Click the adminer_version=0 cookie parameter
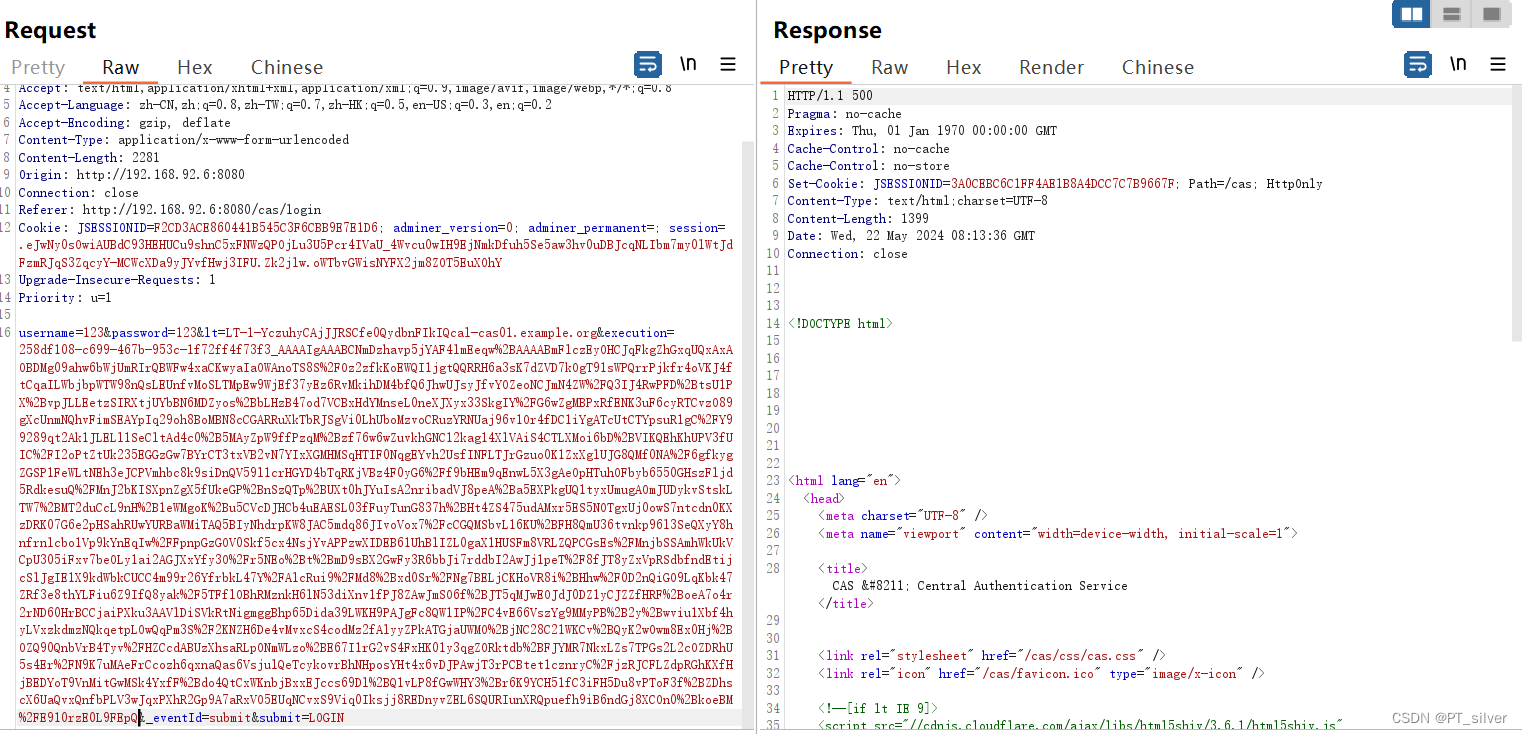Viewport: 1522px width, 734px height. 455,227
